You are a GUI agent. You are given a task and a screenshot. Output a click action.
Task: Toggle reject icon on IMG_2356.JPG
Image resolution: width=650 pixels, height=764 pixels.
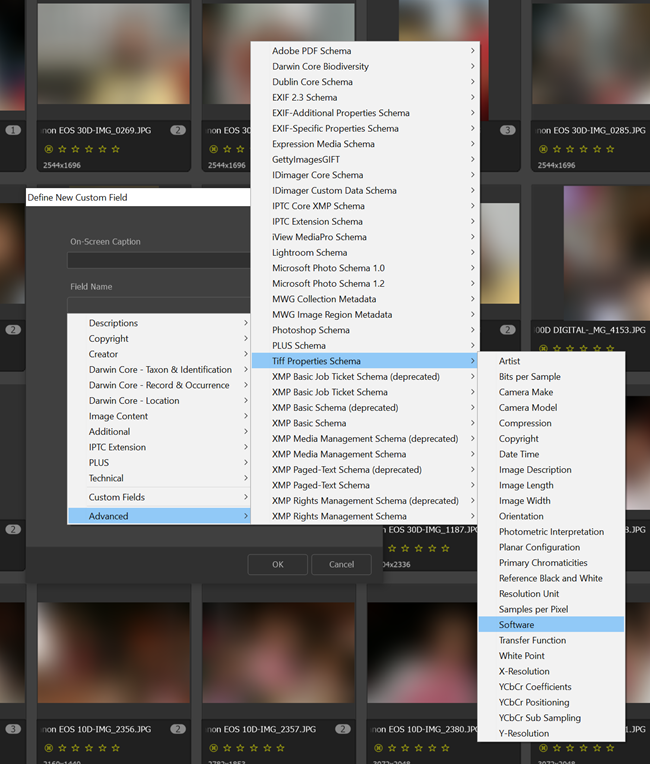tap(49, 748)
